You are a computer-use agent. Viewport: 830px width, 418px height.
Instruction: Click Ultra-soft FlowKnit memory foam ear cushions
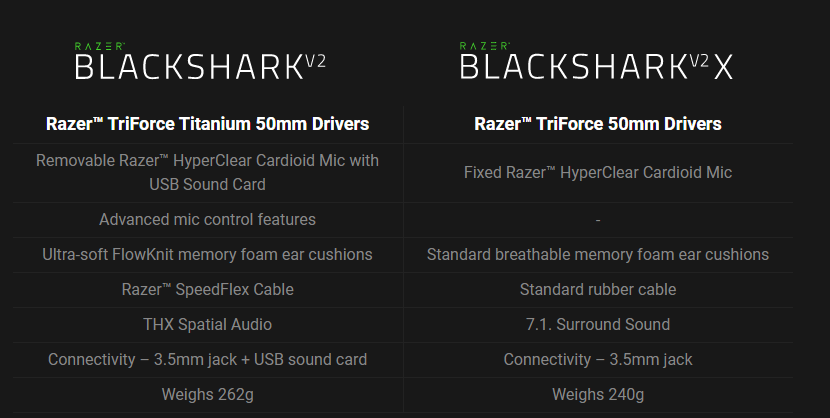pos(208,255)
